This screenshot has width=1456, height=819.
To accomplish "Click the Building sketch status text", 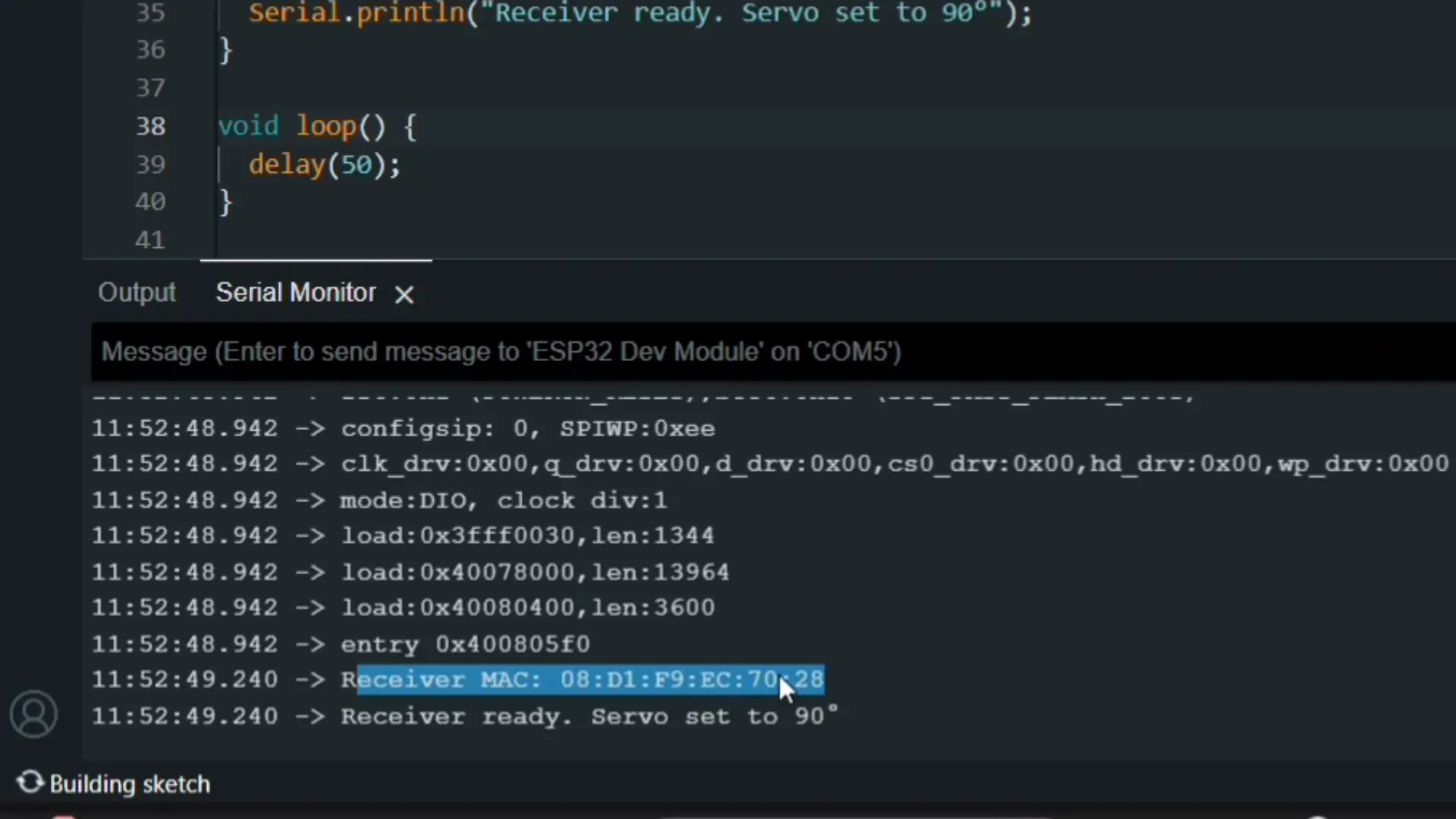I will 130,783.
